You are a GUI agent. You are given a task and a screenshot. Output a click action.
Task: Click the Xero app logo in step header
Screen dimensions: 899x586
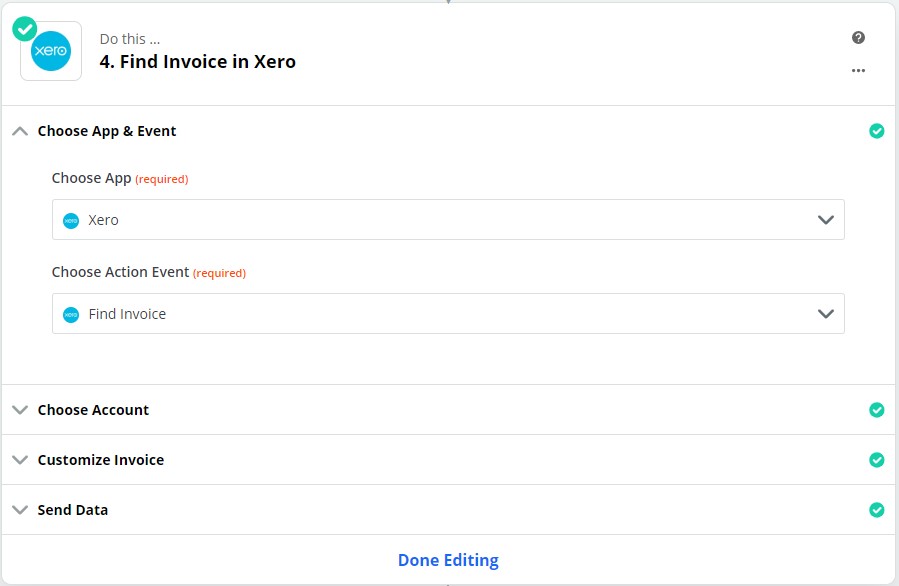(51, 51)
